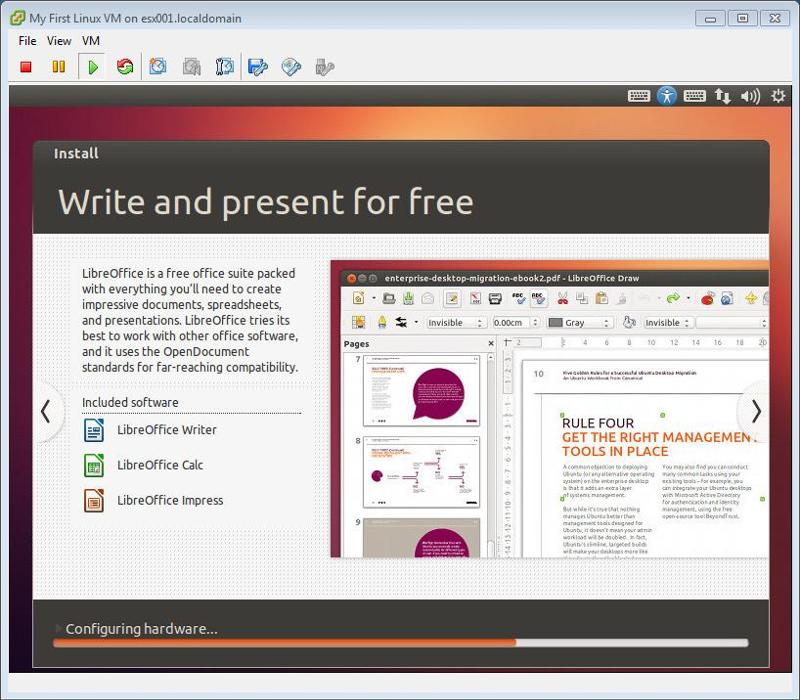This screenshot has height=700, width=800.
Task: Expand details triangle beside Configuring hardware
Action: click(x=58, y=628)
